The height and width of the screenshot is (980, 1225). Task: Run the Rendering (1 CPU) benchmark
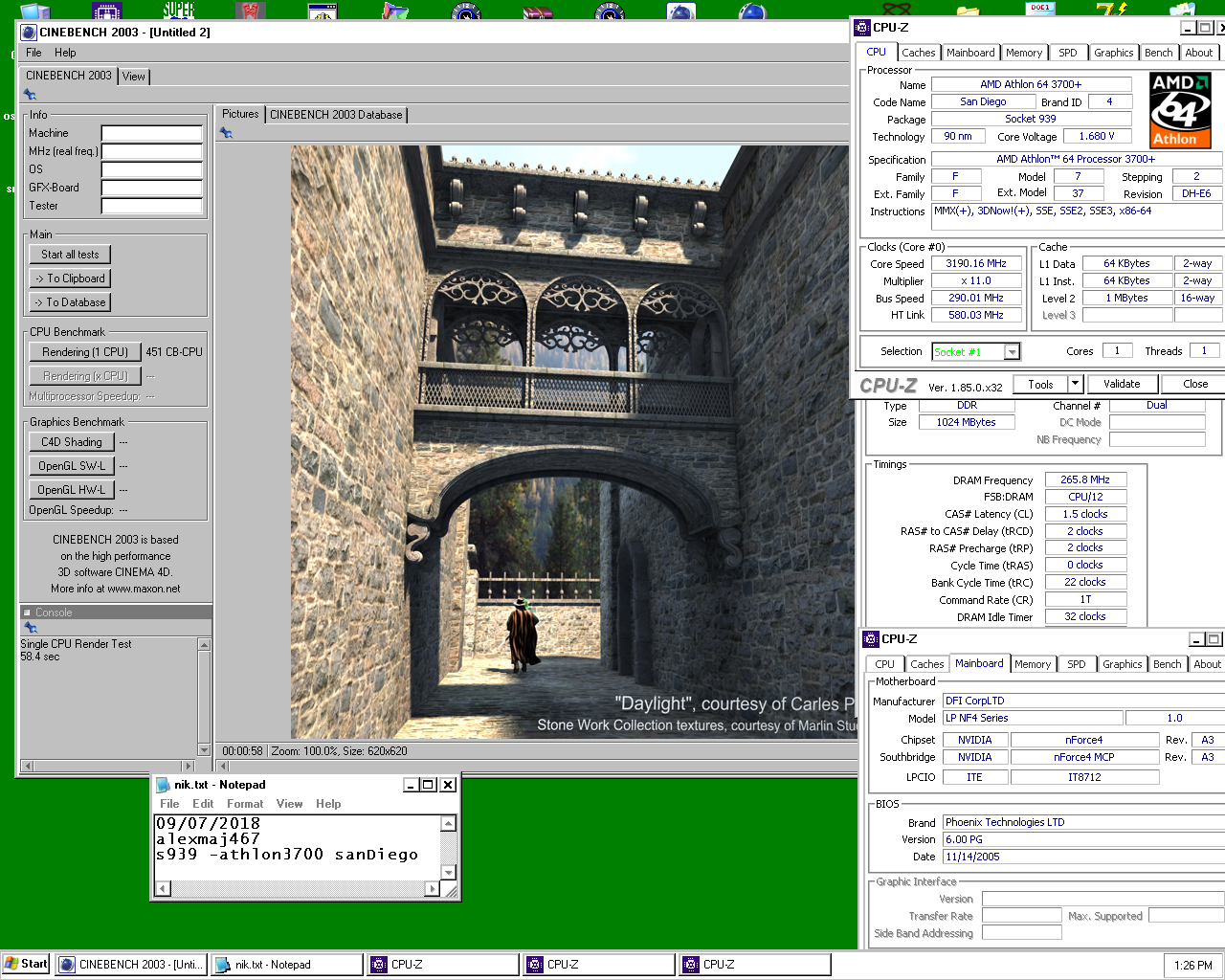(85, 352)
